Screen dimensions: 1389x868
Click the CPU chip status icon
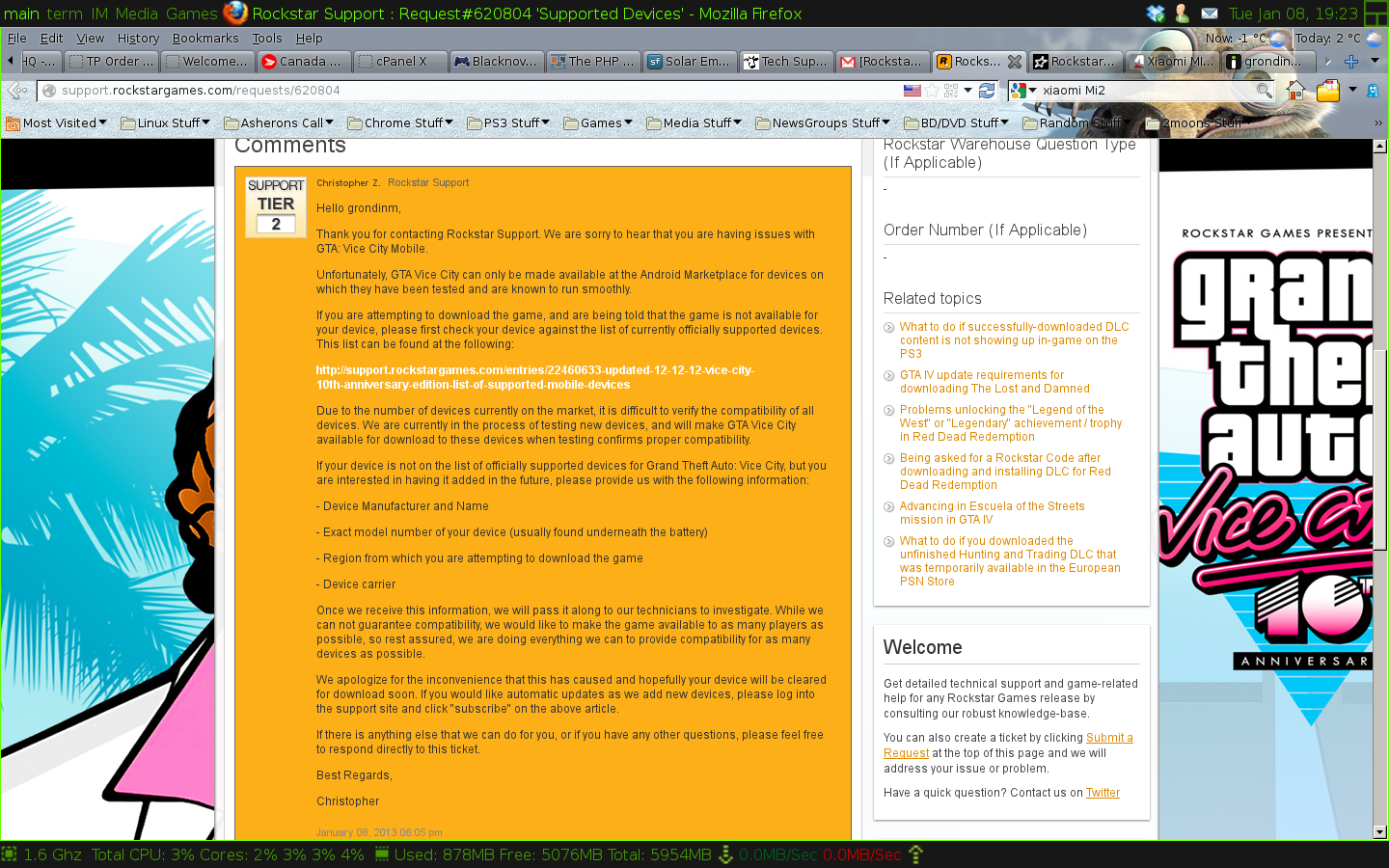[10, 854]
